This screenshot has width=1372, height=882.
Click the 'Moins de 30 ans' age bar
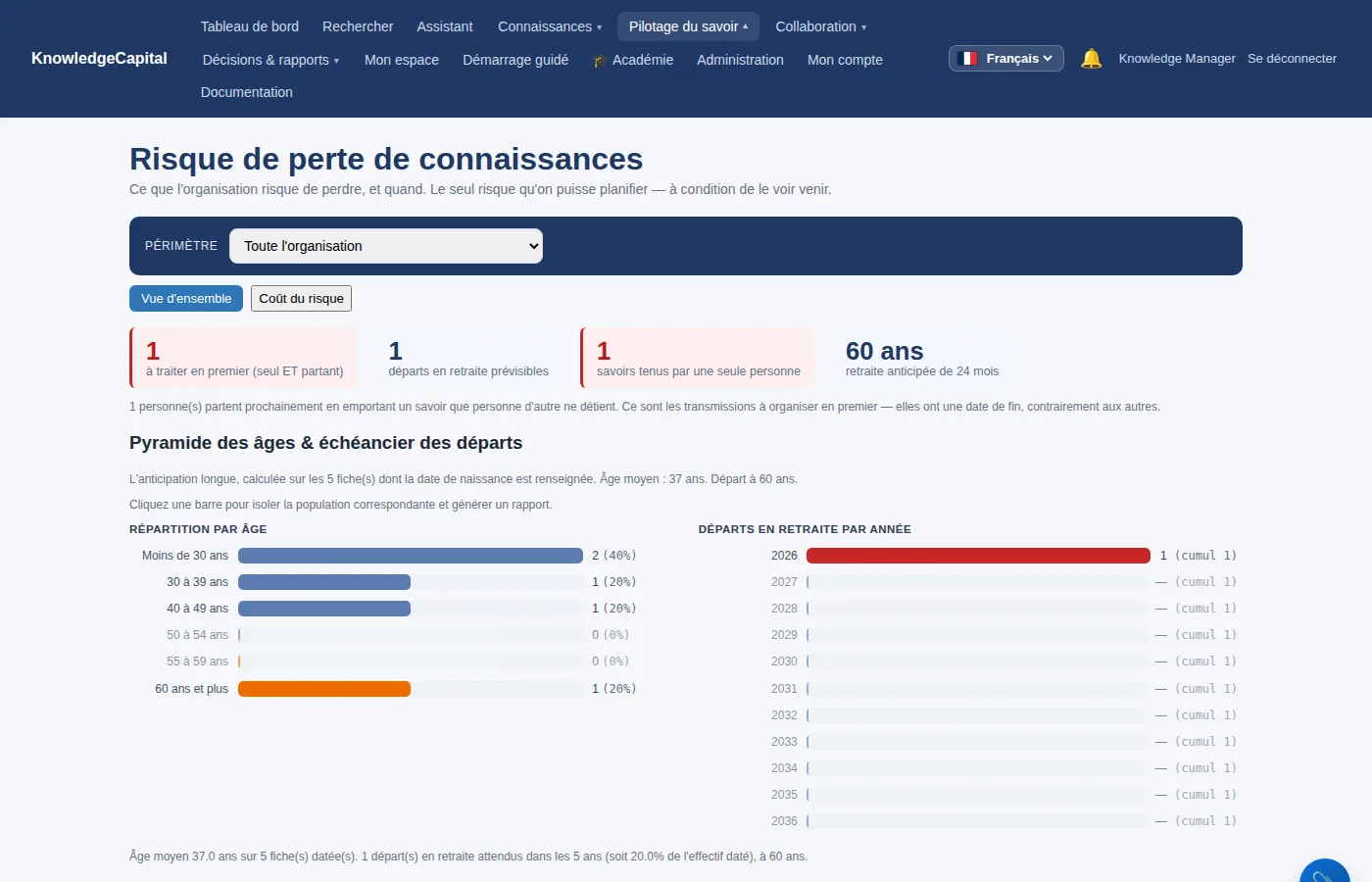tap(411, 556)
